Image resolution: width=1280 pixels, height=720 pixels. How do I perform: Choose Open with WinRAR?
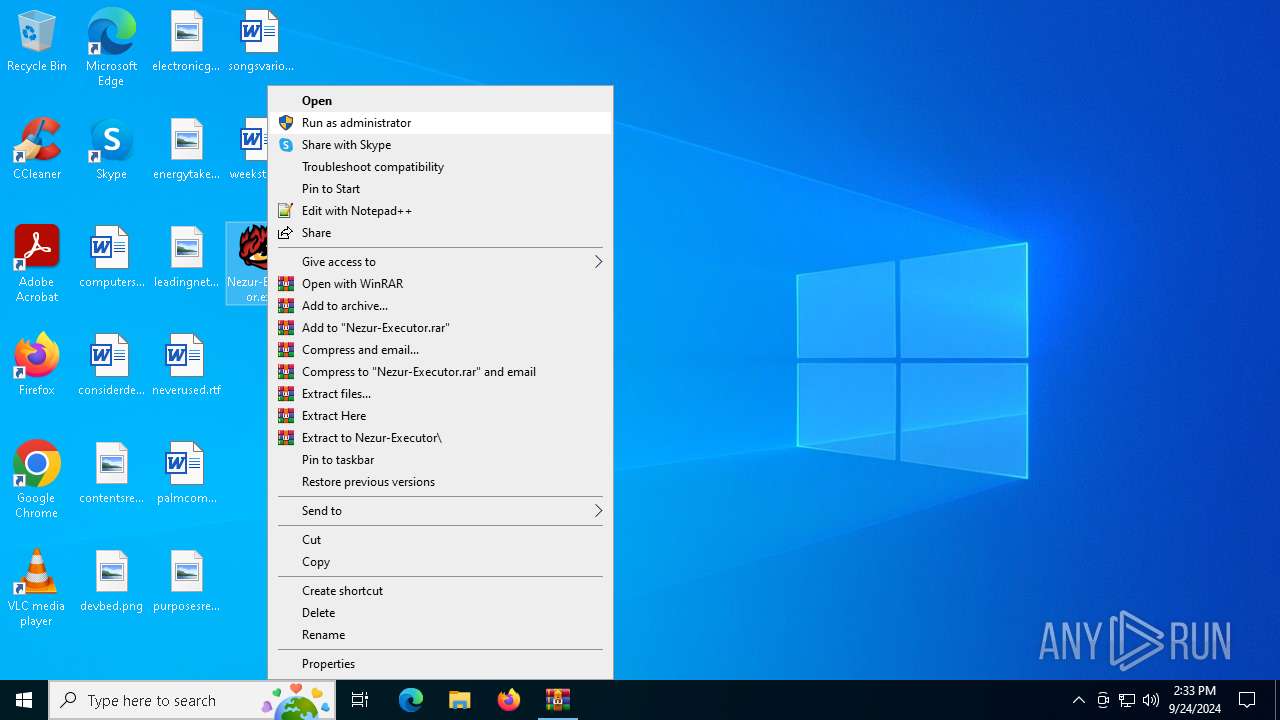pos(440,284)
